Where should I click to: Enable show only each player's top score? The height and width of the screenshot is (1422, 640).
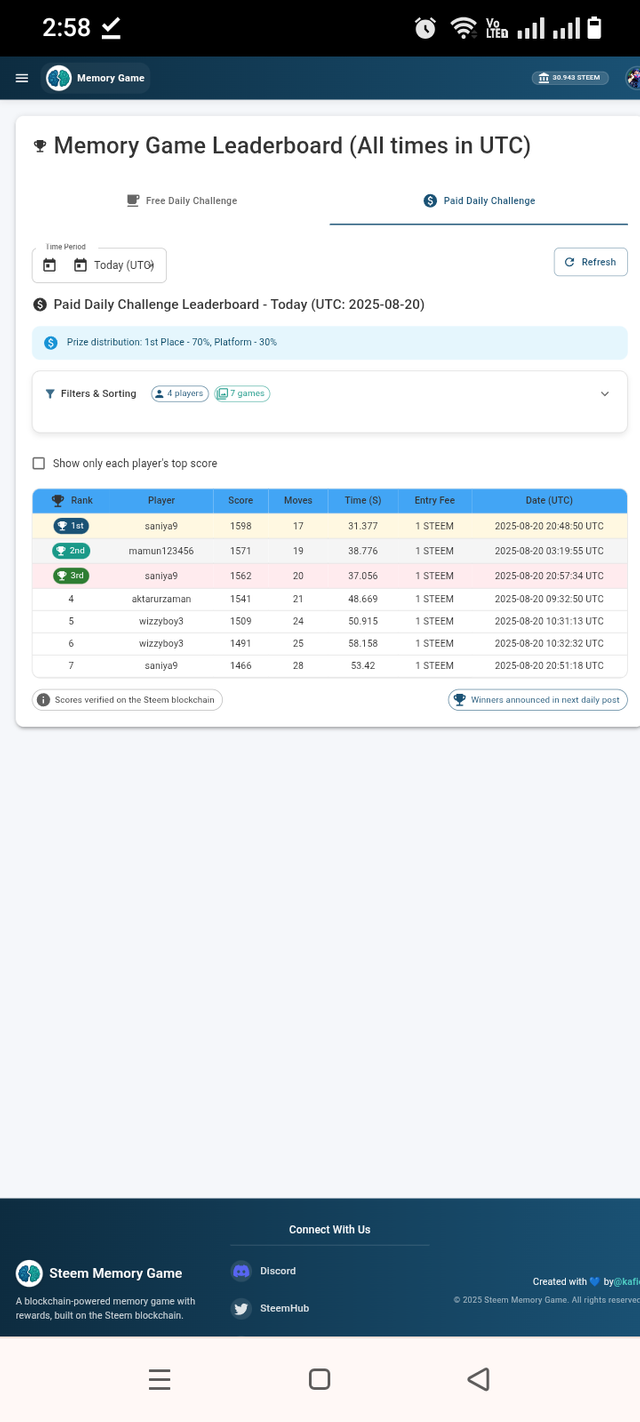(39, 464)
